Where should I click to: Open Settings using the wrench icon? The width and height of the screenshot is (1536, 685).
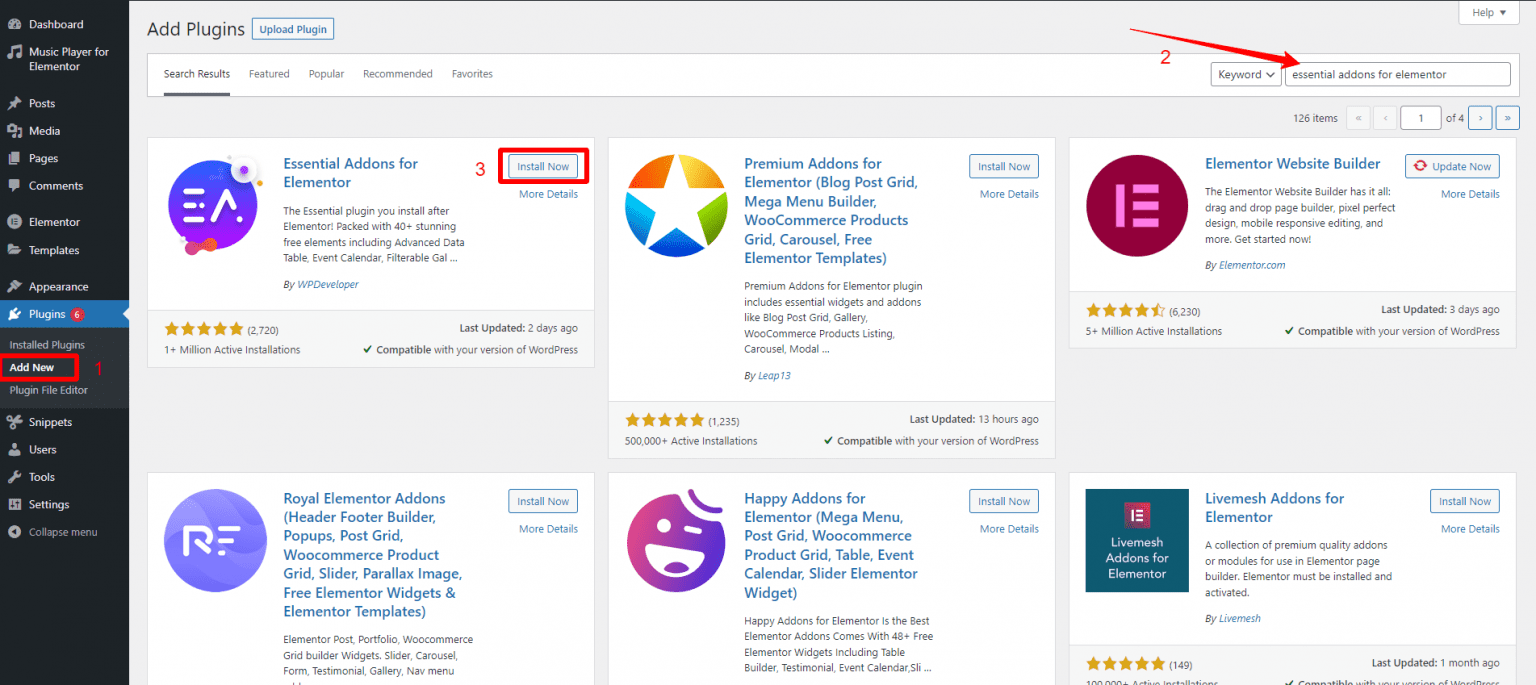(x=14, y=504)
